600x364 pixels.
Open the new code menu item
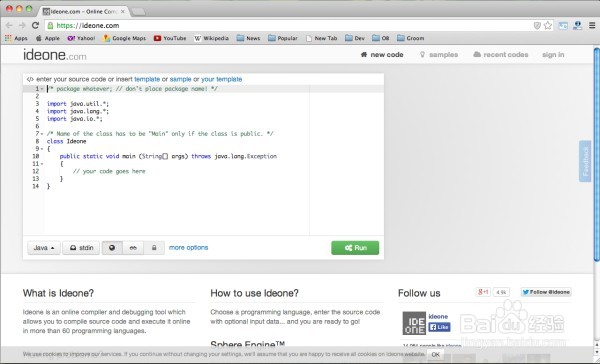pyautogui.click(x=382, y=55)
